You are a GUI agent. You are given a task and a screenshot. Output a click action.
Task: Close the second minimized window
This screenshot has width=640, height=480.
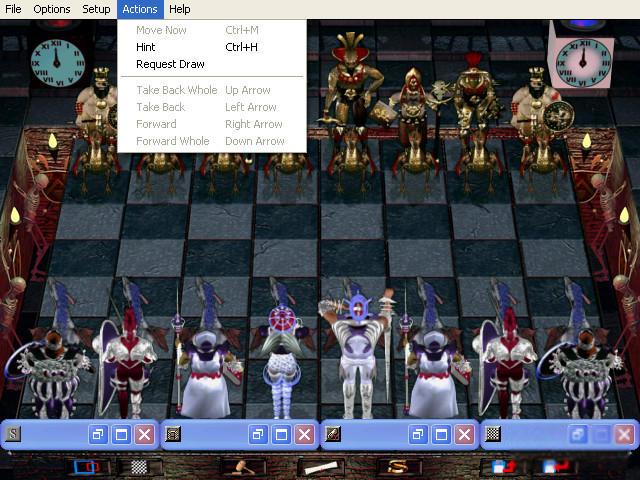point(304,434)
